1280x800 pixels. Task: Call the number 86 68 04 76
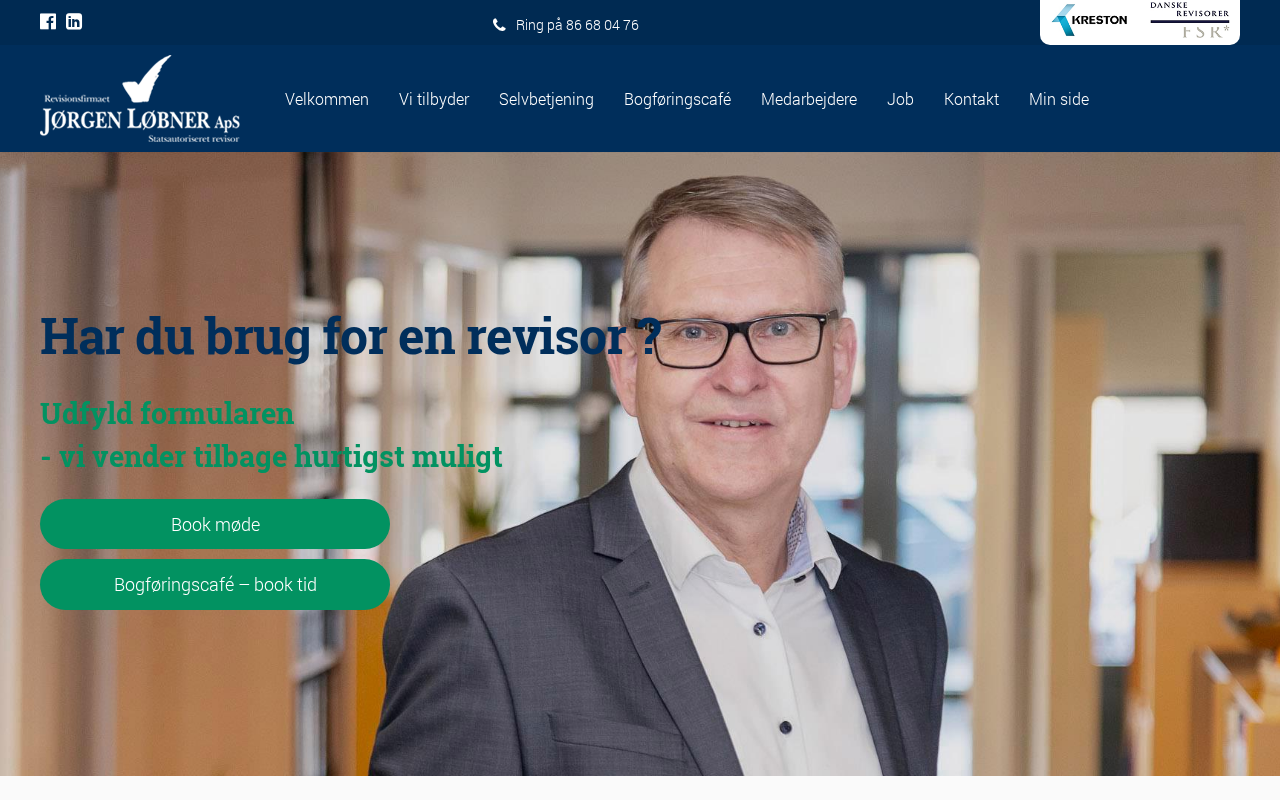pyautogui.click(x=602, y=25)
